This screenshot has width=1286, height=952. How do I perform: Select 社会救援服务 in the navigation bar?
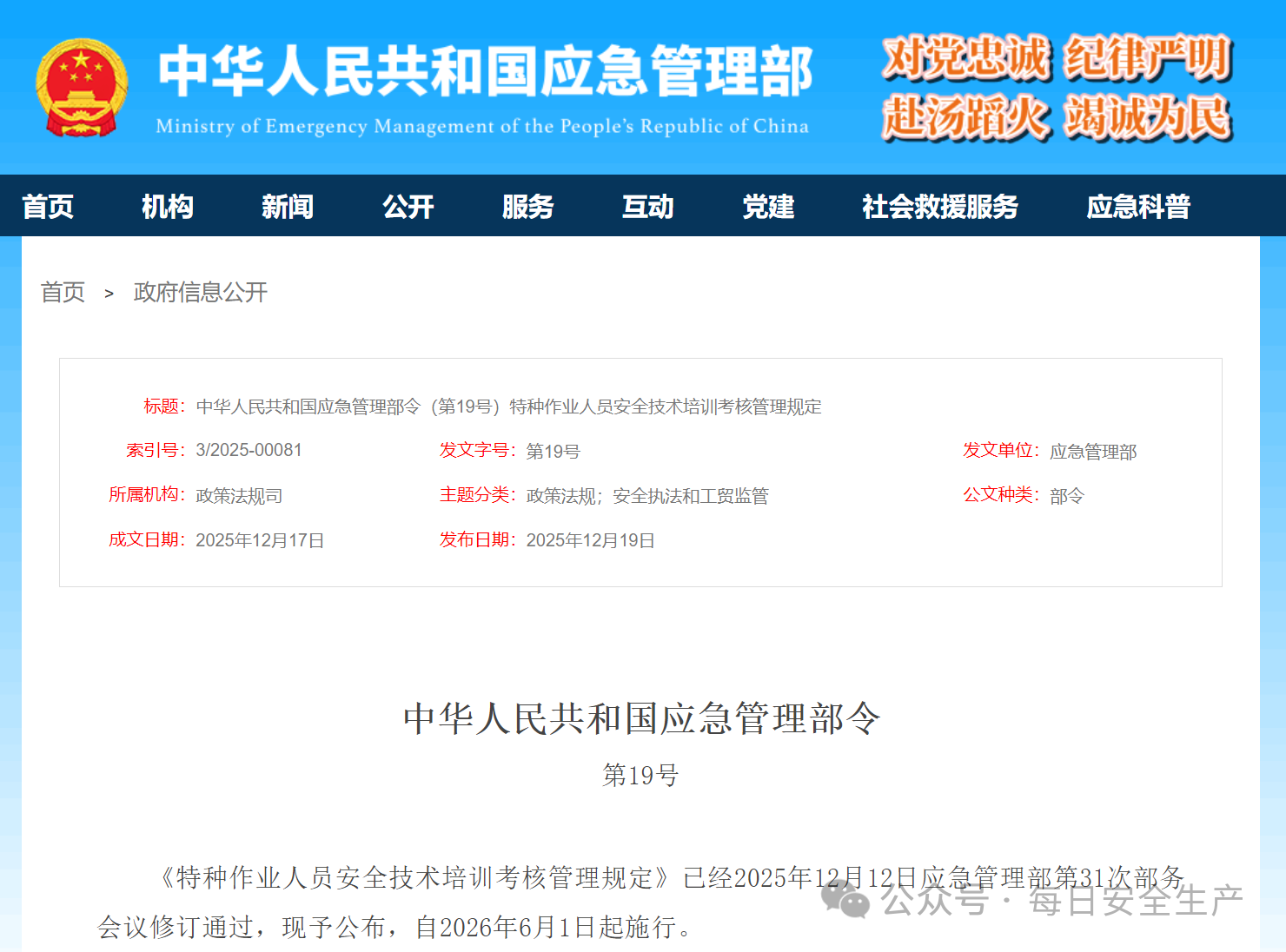(939, 206)
